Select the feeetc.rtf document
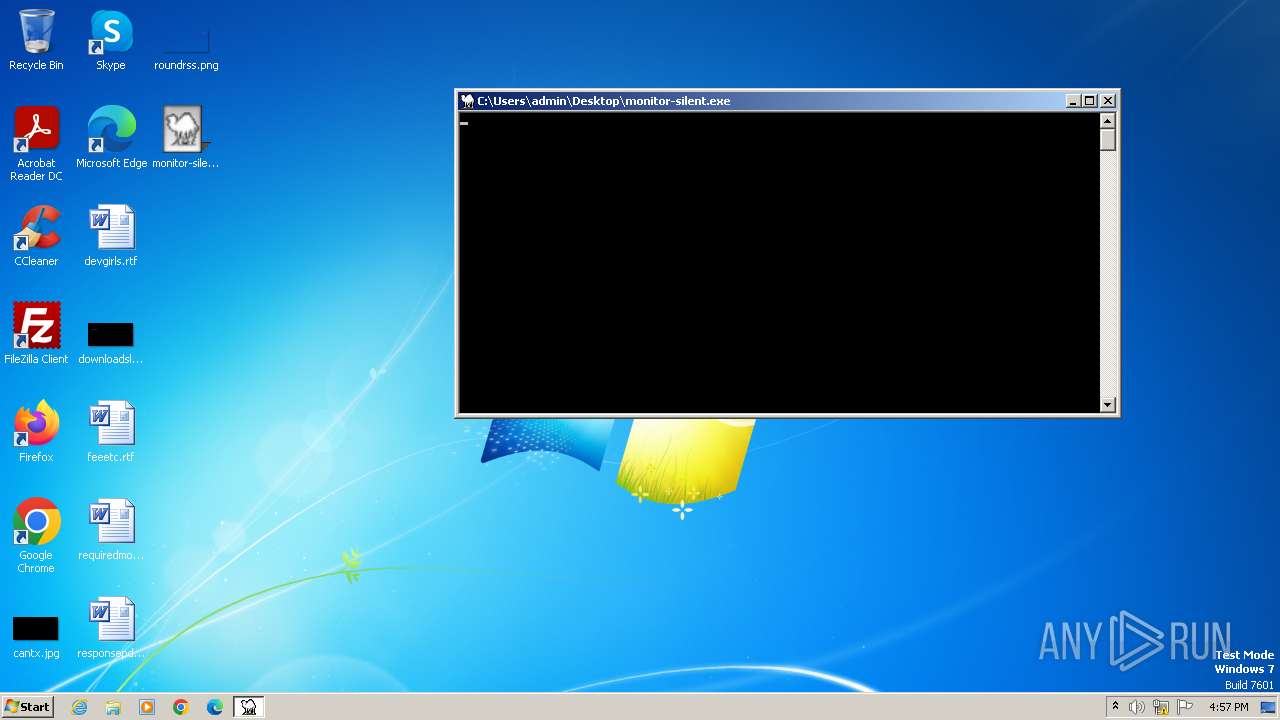 pos(111,432)
